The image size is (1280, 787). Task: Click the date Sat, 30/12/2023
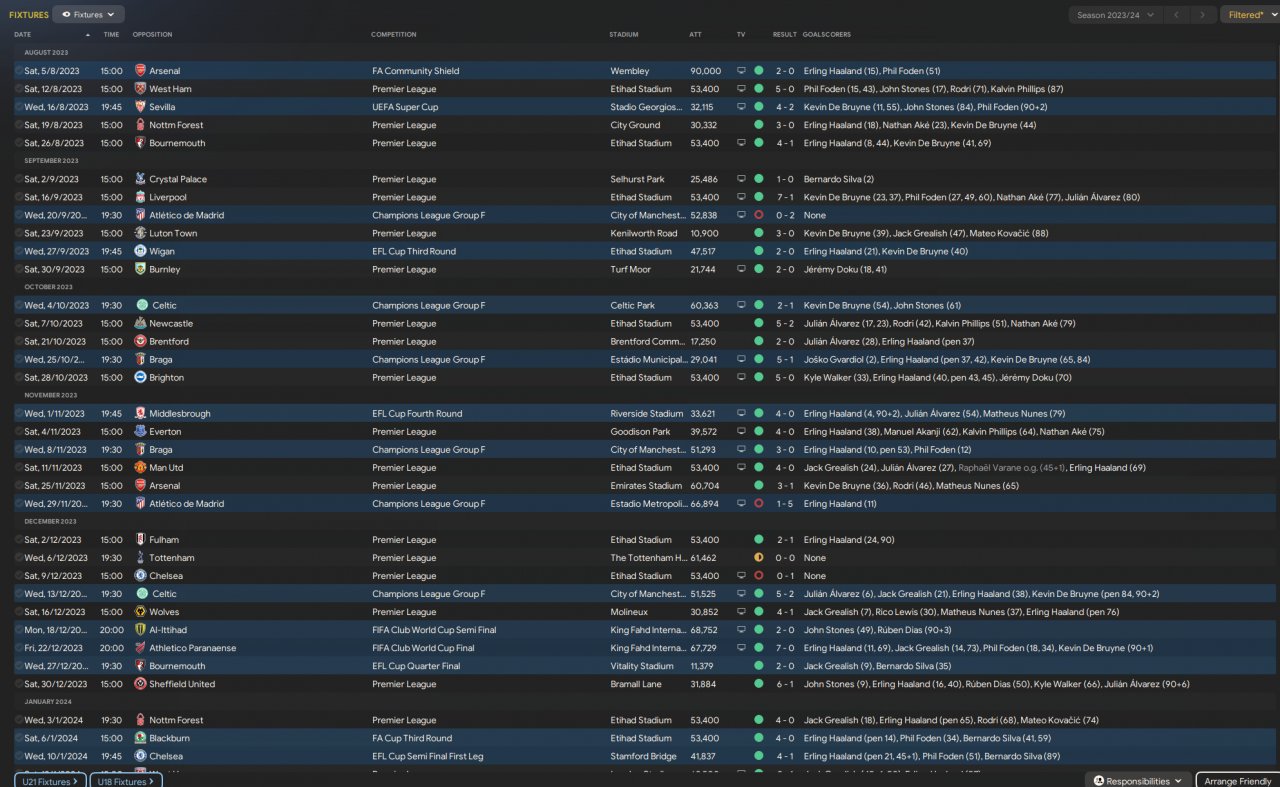[56, 684]
